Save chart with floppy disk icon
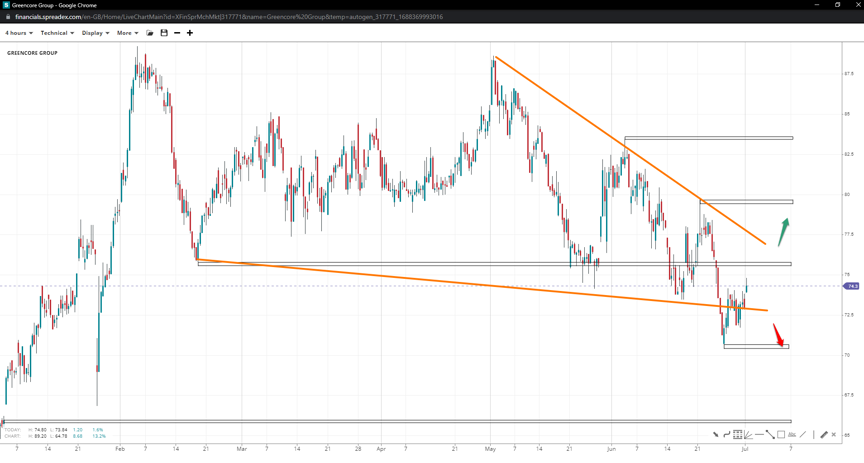 [x=164, y=33]
